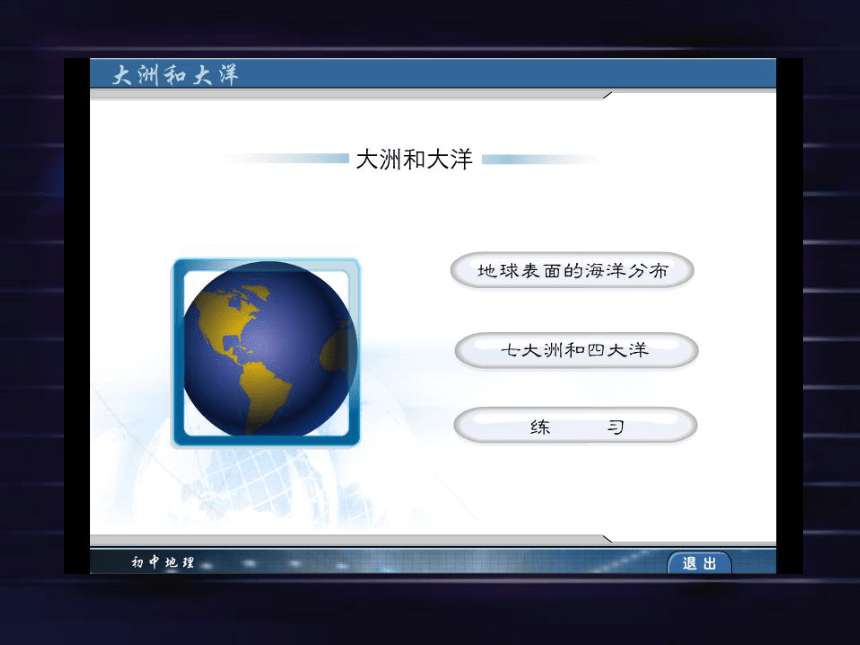Click the globe picture in the blue frame

click(x=267, y=352)
